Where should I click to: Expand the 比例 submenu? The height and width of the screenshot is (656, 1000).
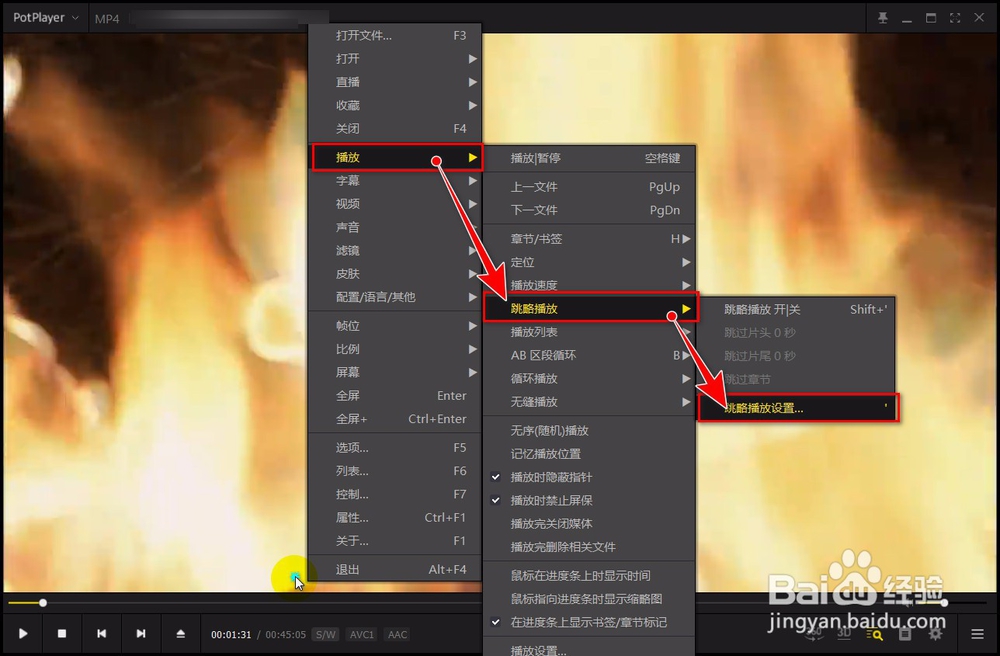(395, 349)
